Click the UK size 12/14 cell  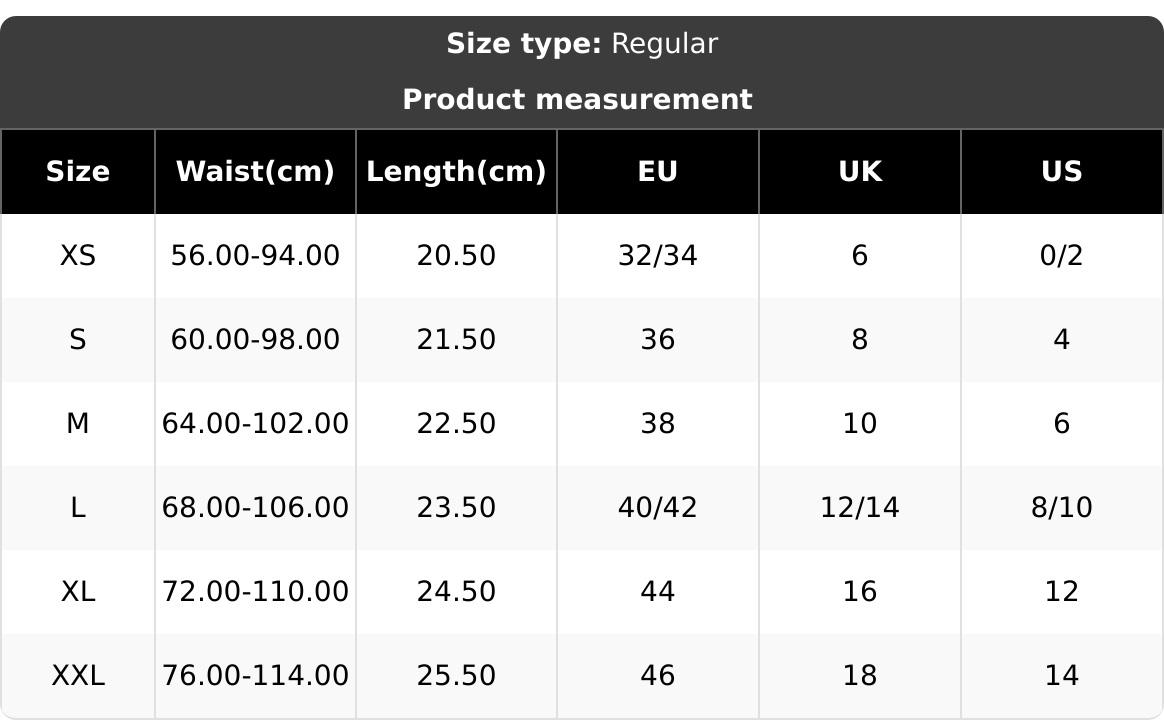(x=860, y=508)
